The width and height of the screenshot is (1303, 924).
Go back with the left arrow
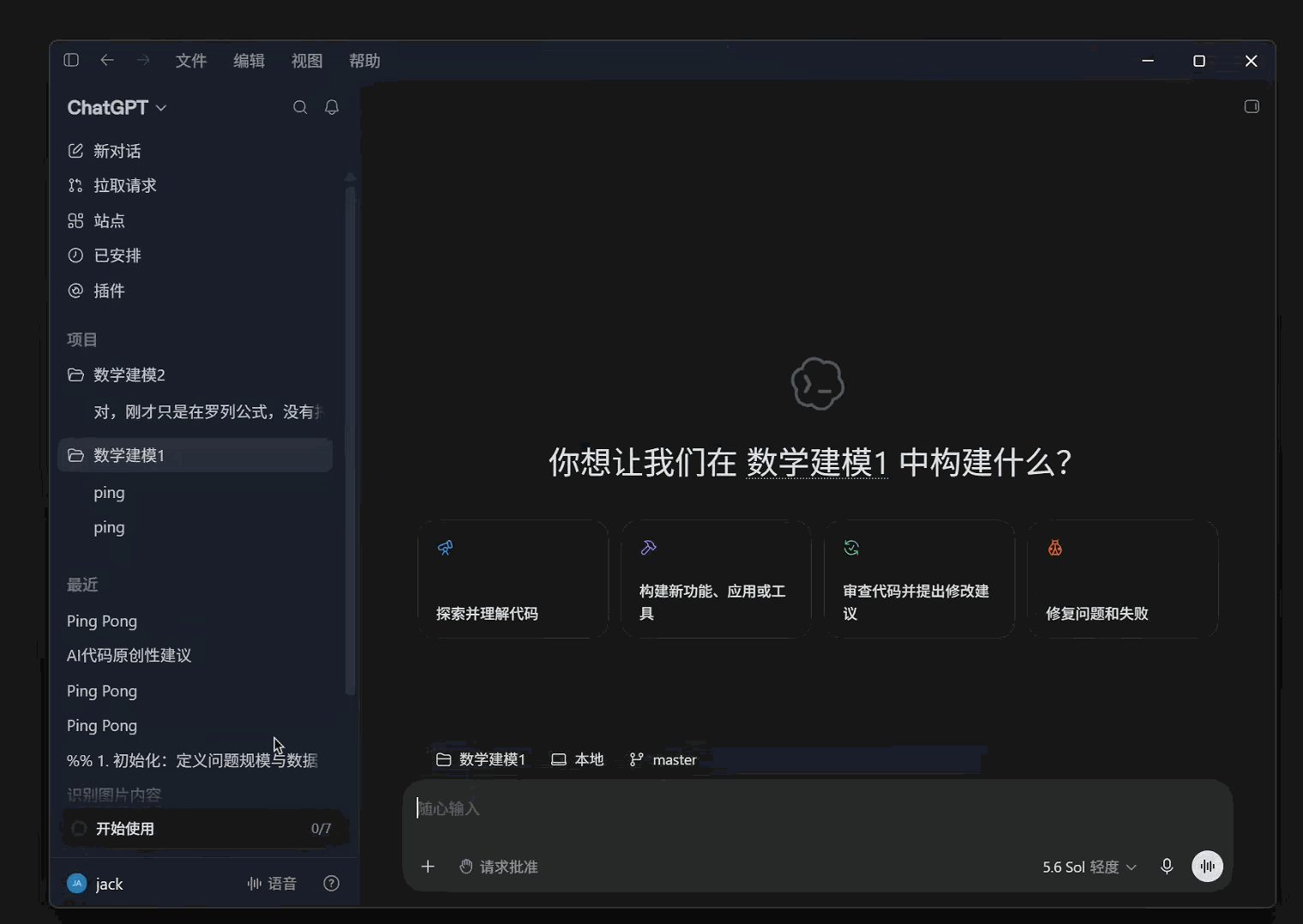(107, 60)
